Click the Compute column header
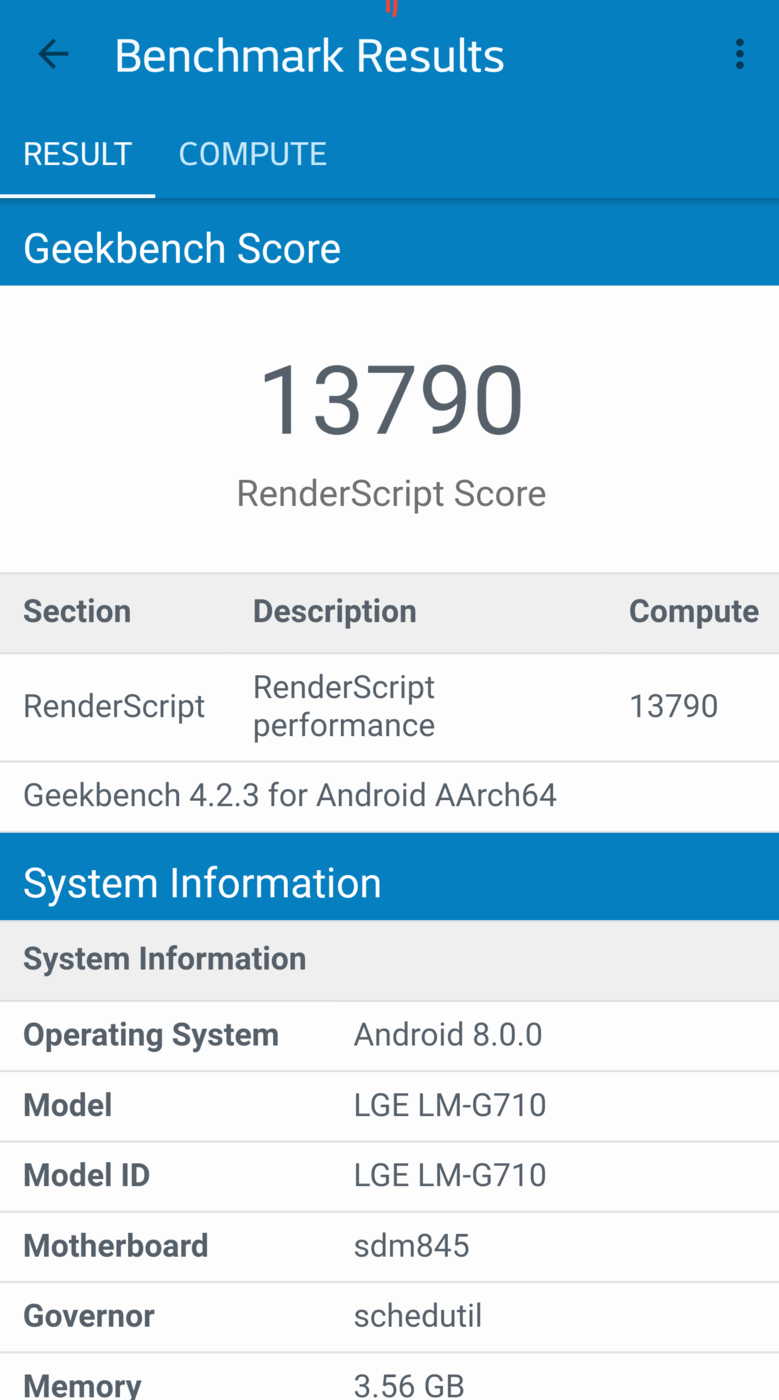779x1400 pixels. (x=693, y=611)
